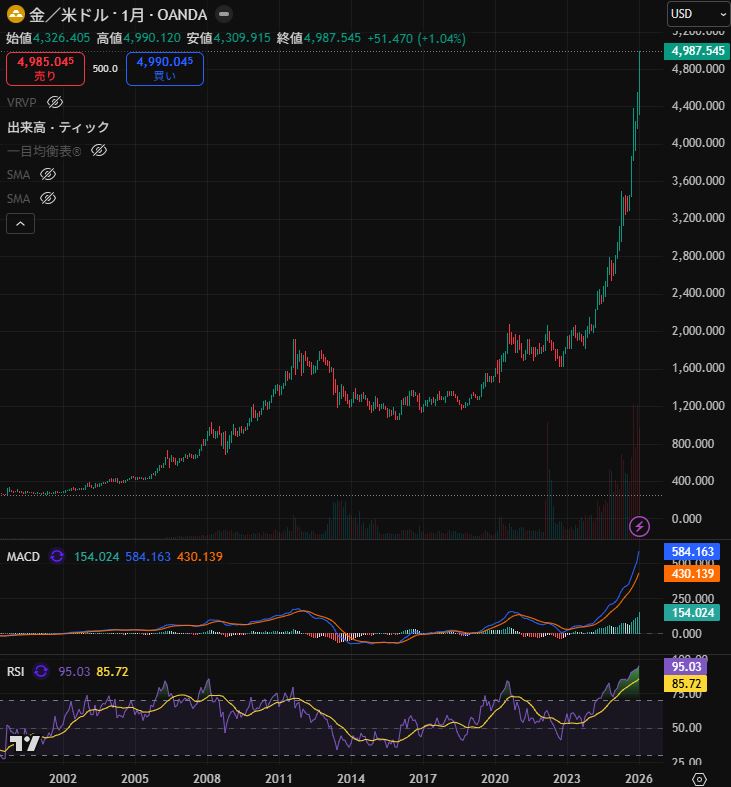Click the MACD indicator refresh icon
Viewport: 731px width, 787px height.
click(x=57, y=556)
